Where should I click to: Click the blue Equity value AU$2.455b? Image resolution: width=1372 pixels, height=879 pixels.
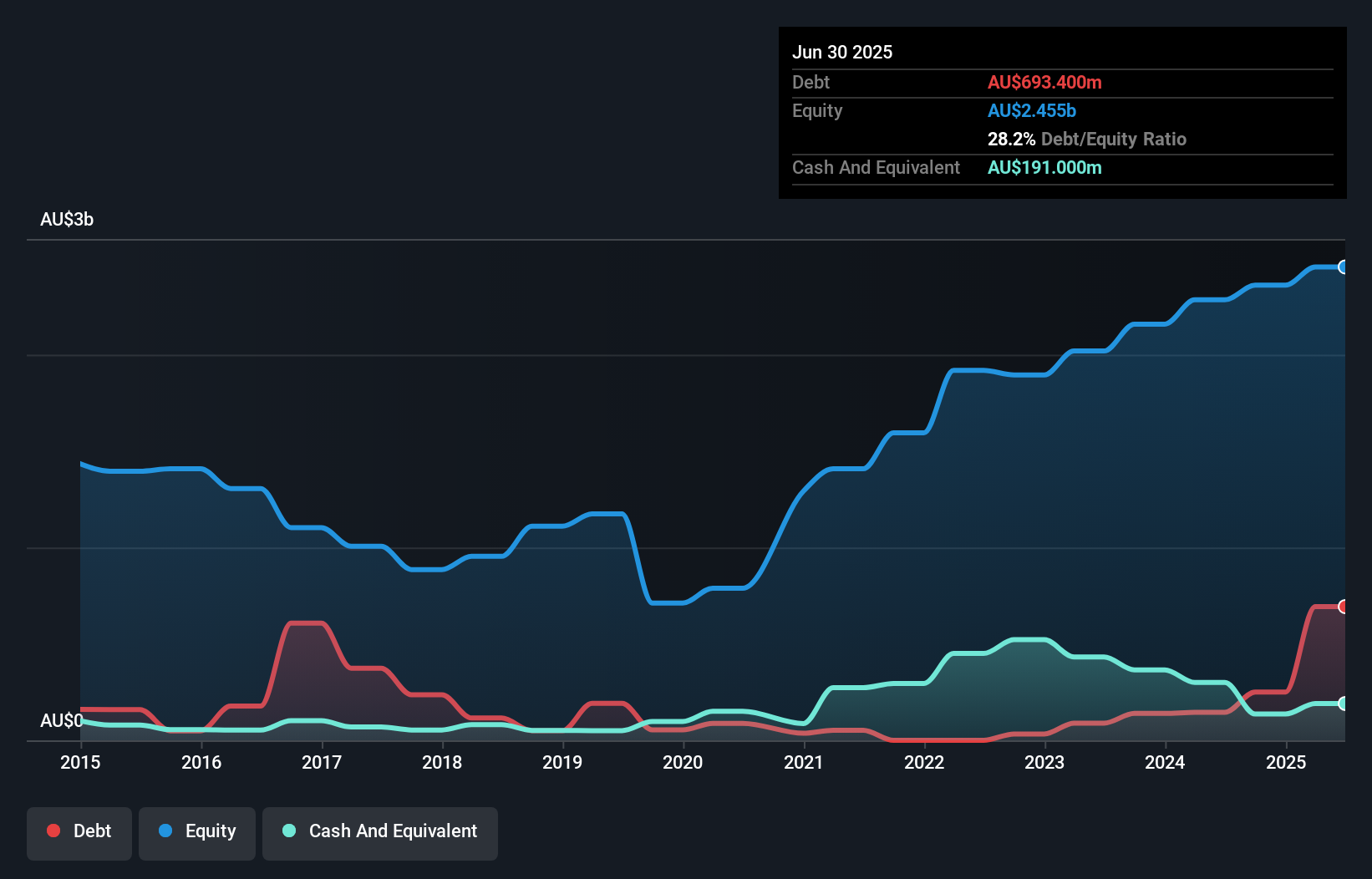(x=1032, y=110)
